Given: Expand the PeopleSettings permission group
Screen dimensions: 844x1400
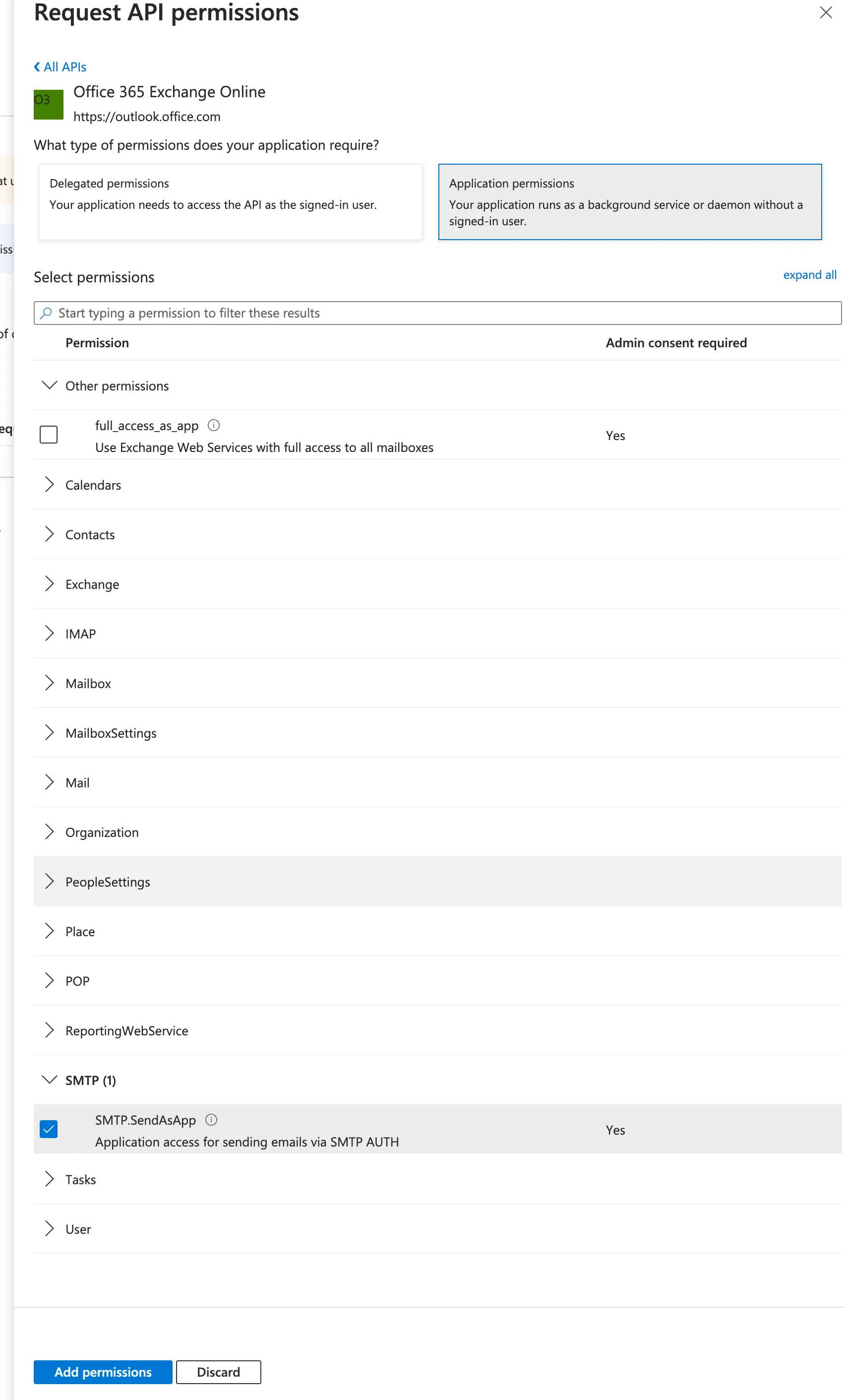Looking at the screenshot, I should pos(50,881).
